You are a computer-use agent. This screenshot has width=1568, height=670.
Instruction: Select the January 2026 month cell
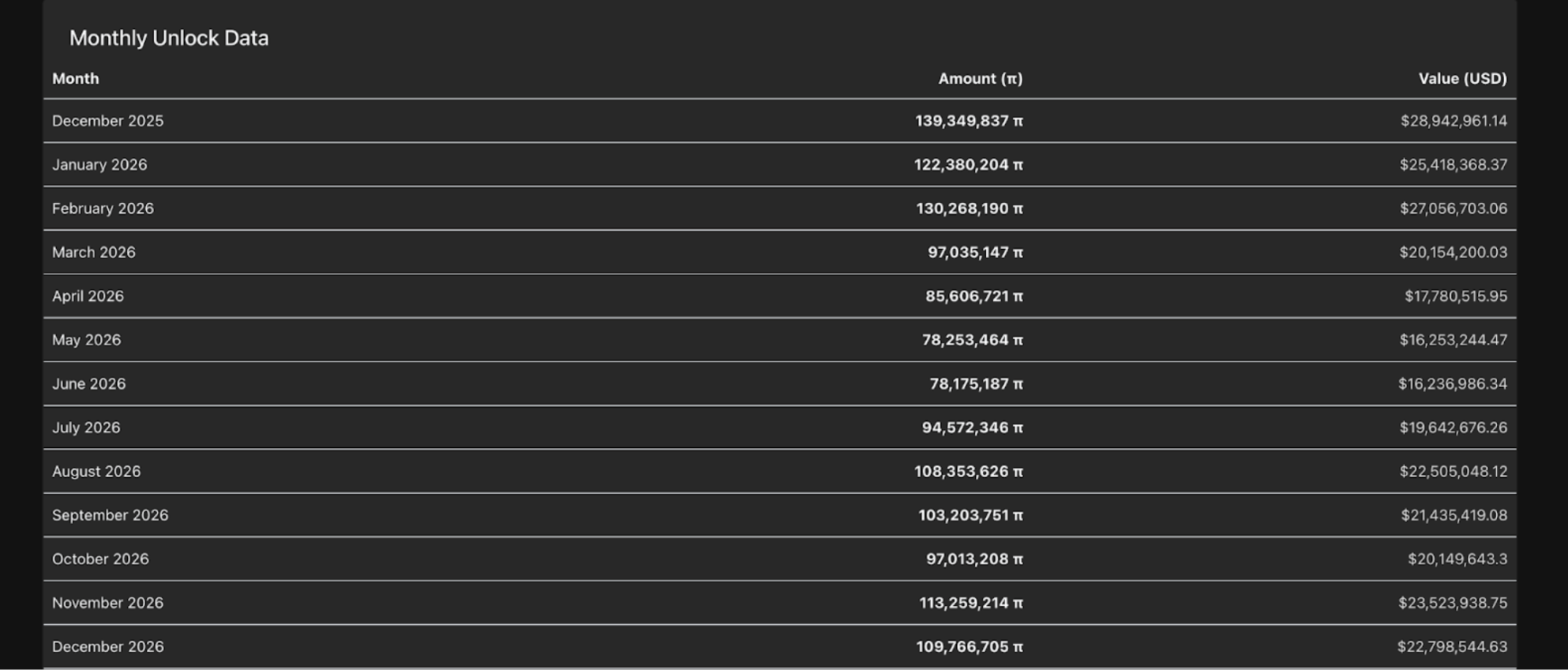point(99,165)
